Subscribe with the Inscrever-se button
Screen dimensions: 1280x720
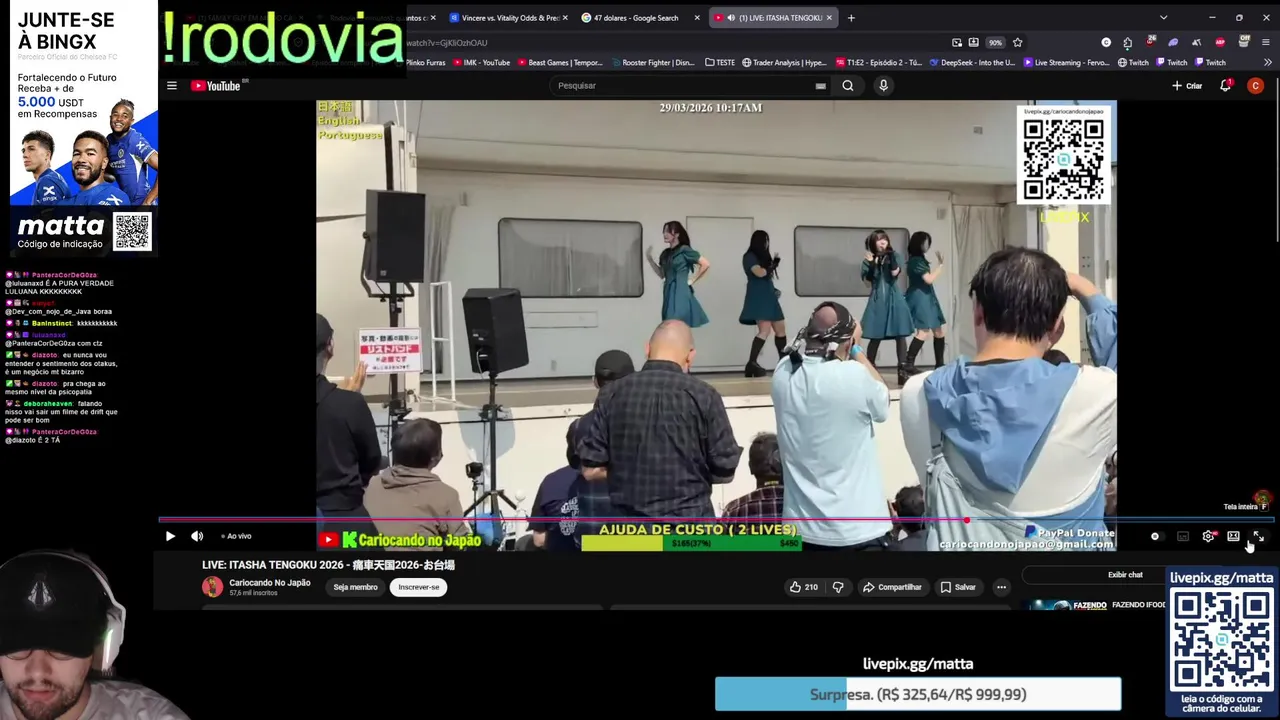click(419, 587)
